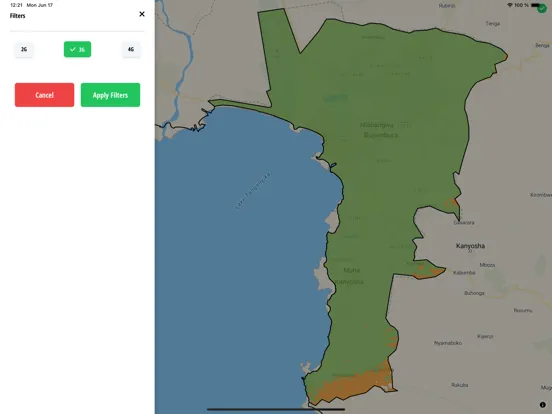This screenshot has width=552, height=414.
Task: Cancel the filter changes
Action: (x=44, y=95)
